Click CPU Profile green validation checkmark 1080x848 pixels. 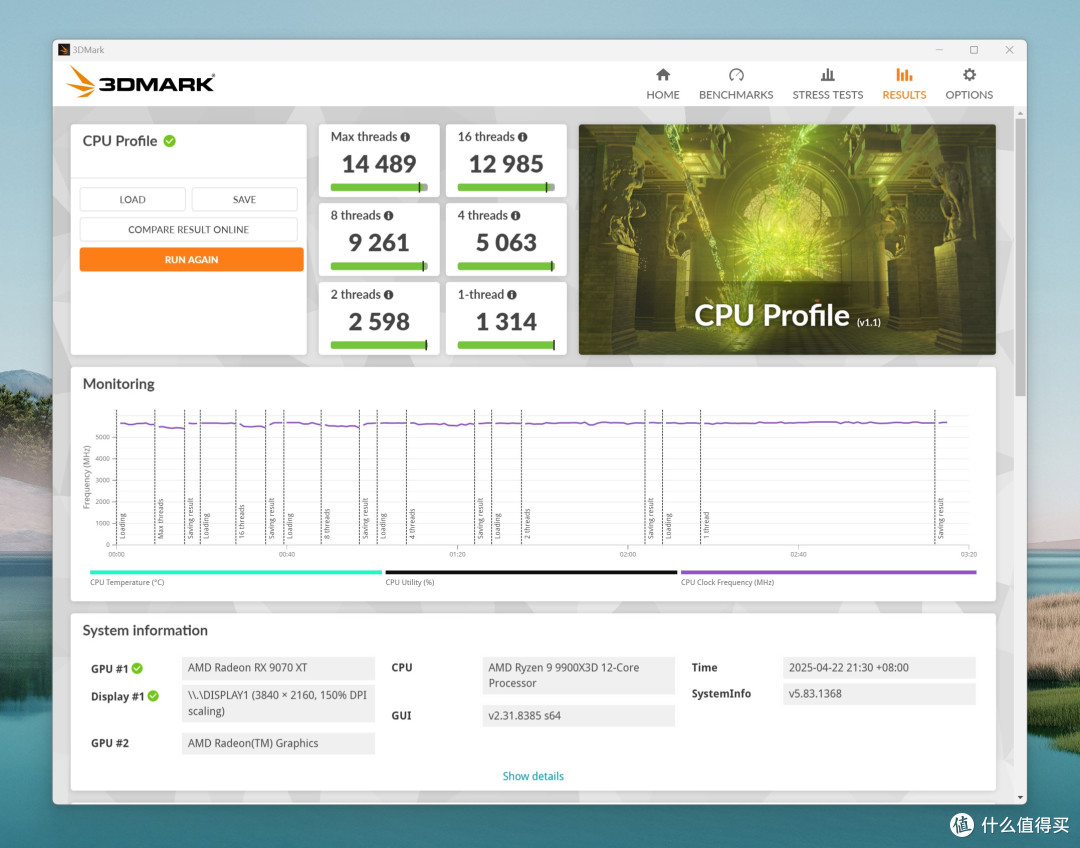point(169,141)
